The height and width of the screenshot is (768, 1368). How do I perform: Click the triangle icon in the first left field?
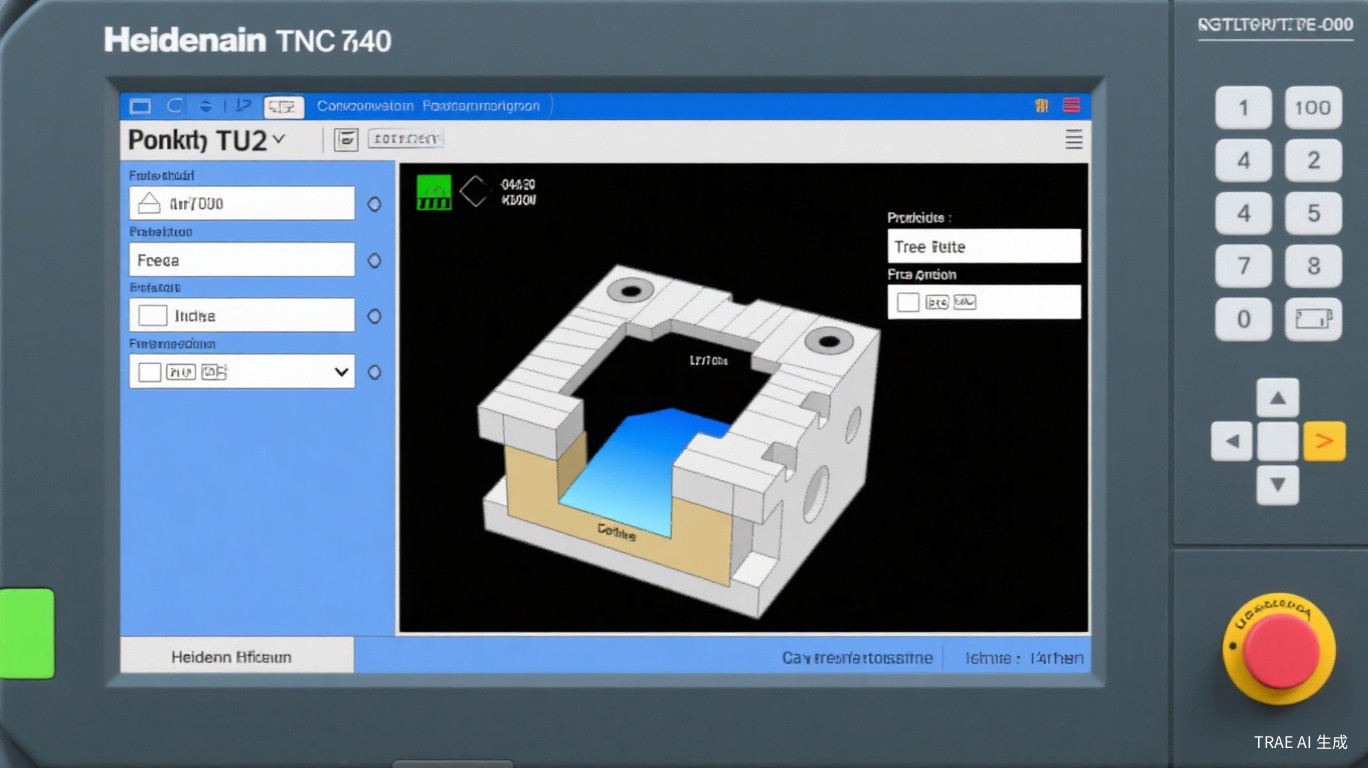click(x=149, y=204)
